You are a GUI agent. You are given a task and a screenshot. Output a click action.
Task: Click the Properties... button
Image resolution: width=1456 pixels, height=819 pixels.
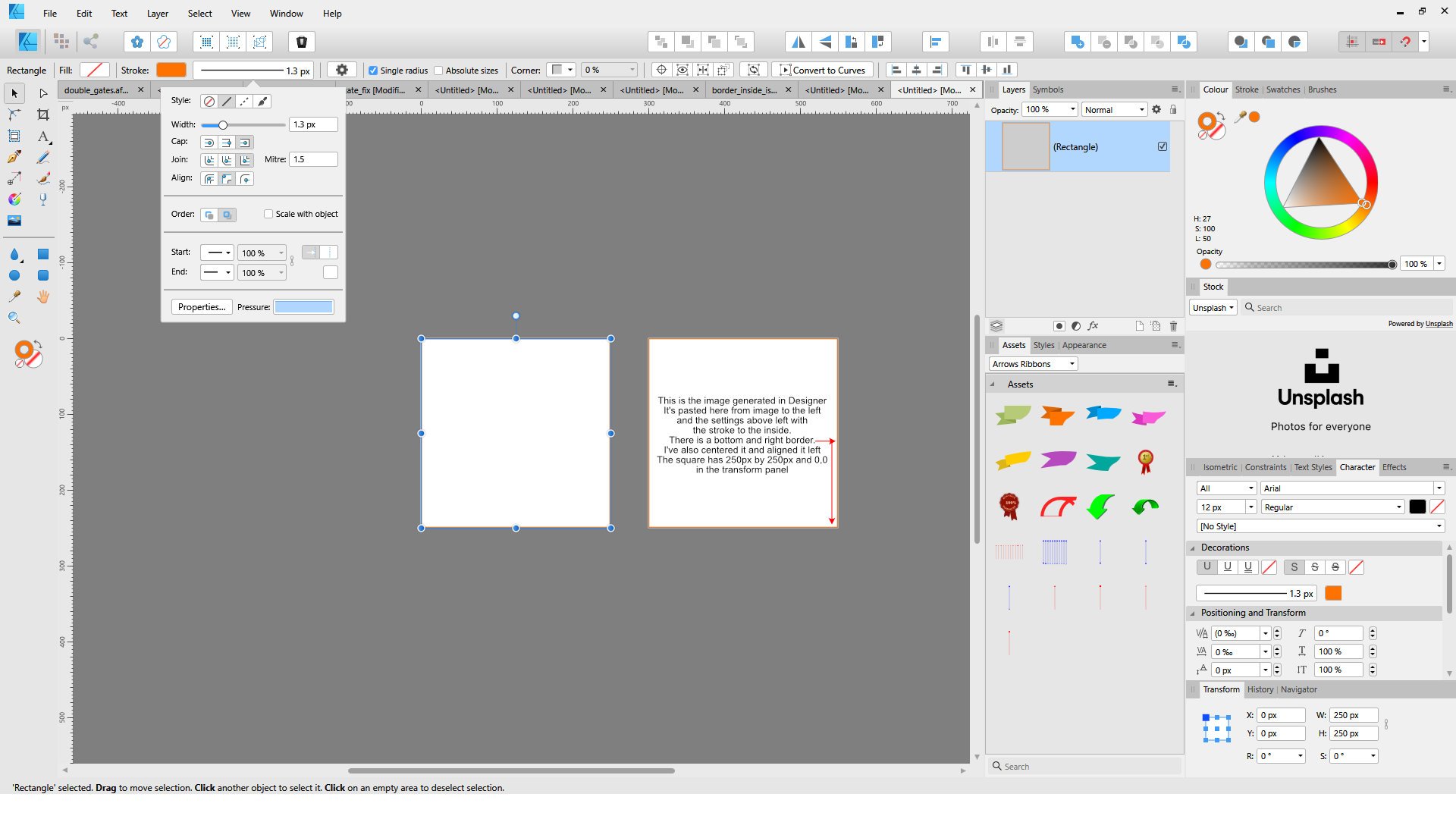pos(202,307)
